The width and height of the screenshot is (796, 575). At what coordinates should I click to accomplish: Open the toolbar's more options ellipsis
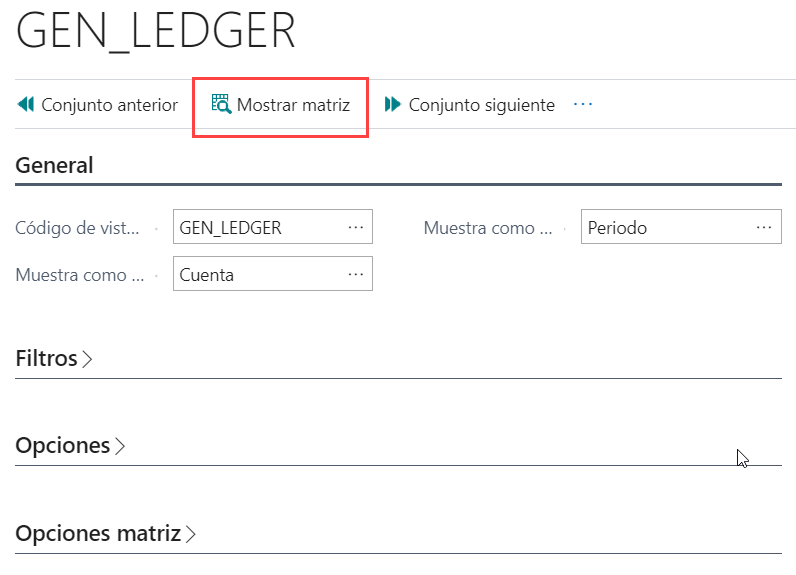pos(583,104)
